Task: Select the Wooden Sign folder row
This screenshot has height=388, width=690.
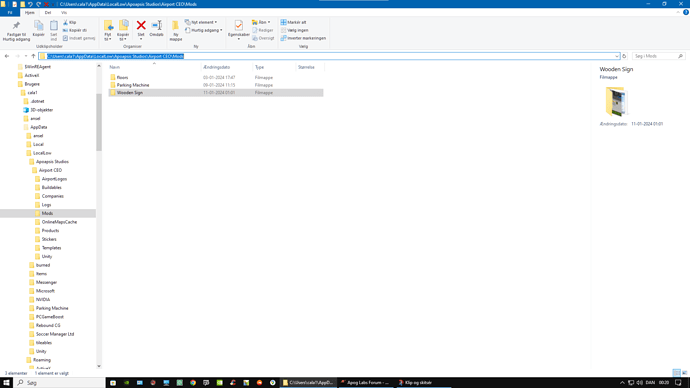Action: [216, 93]
